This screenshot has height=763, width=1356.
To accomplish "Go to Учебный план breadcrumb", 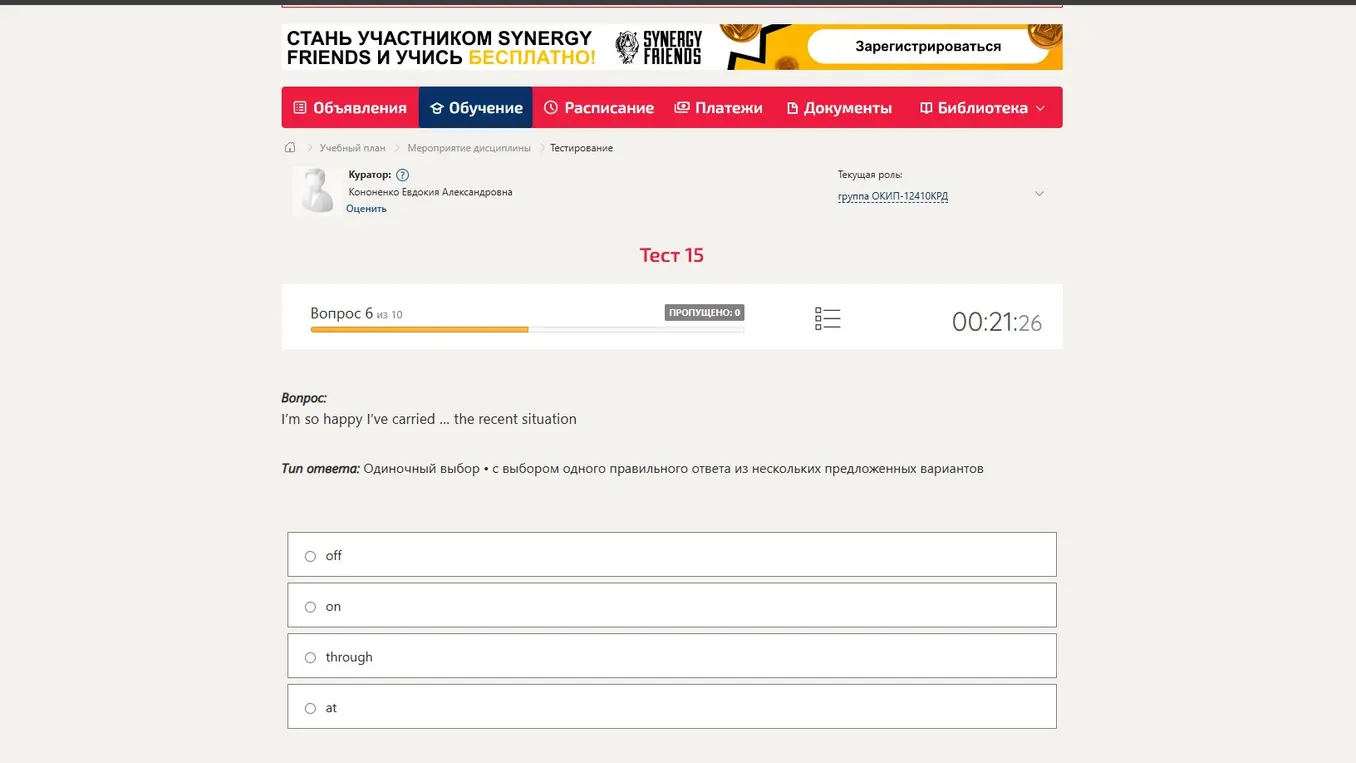I will [x=352, y=148].
